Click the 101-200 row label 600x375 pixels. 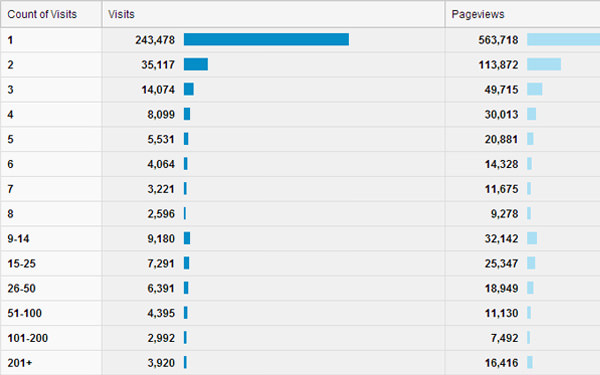[28, 338]
